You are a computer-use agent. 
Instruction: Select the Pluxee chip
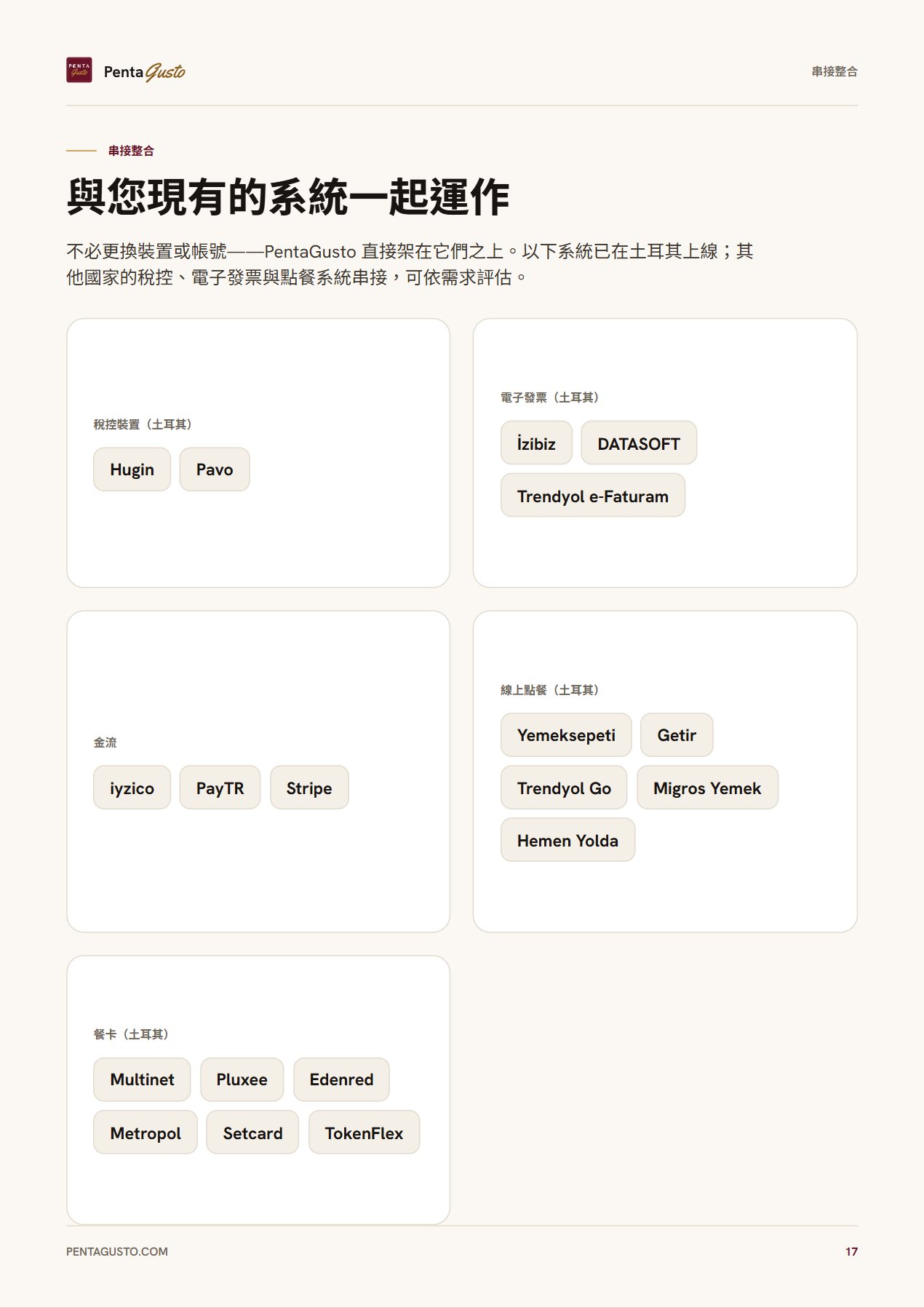(242, 1079)
